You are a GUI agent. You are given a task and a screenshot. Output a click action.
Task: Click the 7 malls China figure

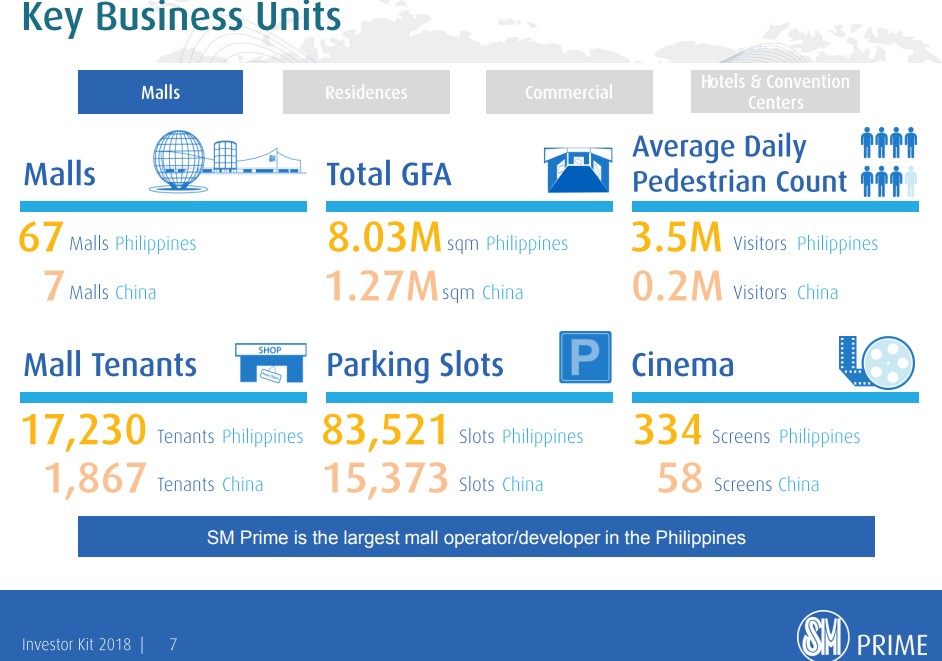pos(53,285)
